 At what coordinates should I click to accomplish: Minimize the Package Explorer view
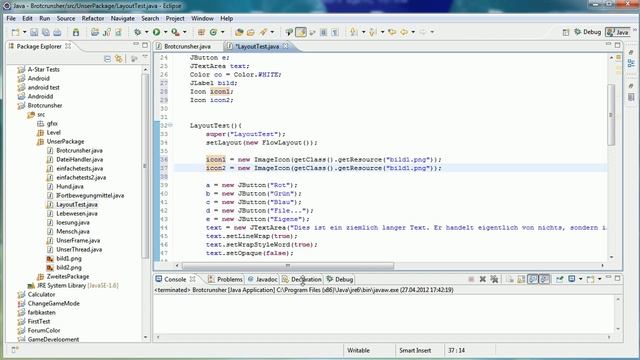pos(136,45)
